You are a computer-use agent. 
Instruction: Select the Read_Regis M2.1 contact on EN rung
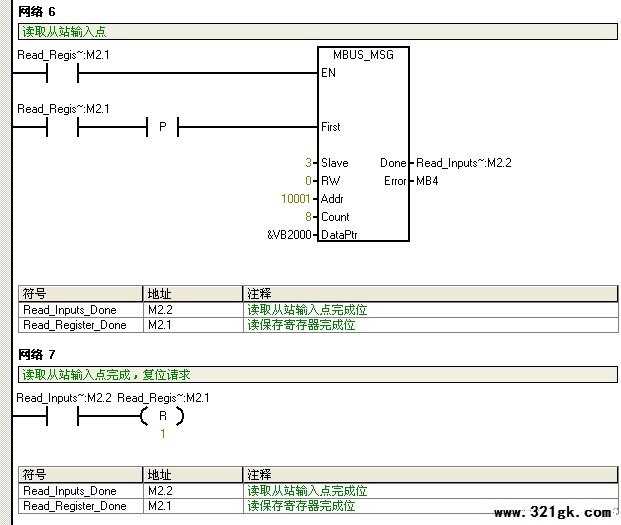coord(63,73)
